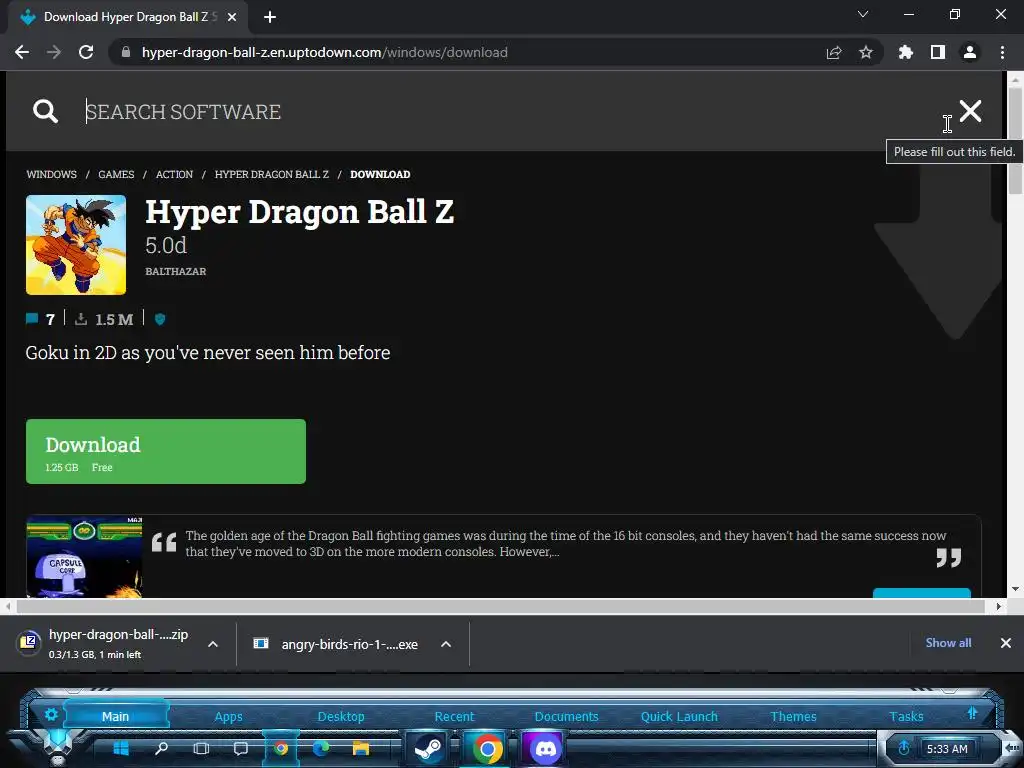Image resolution: width=1024 pixels, height=768 pixels.
Task: Expand the hyper-dragon-ball zip download options
Action: tap(213, 644)
